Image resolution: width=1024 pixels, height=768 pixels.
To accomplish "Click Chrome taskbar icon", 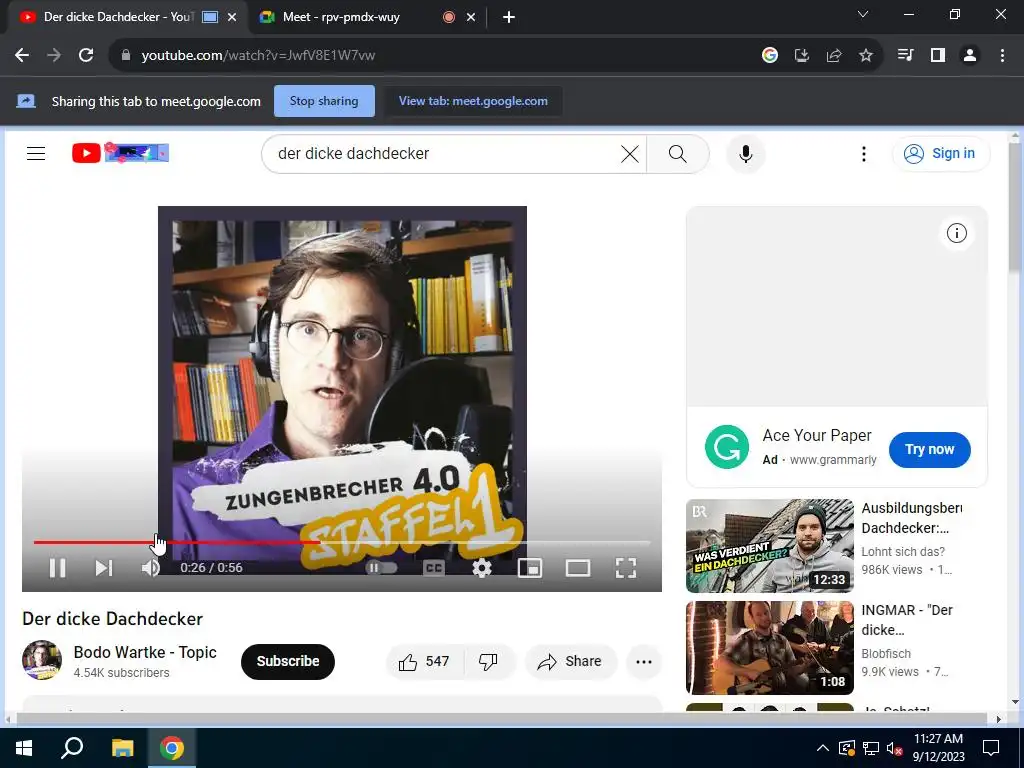I will click(172, 748).
